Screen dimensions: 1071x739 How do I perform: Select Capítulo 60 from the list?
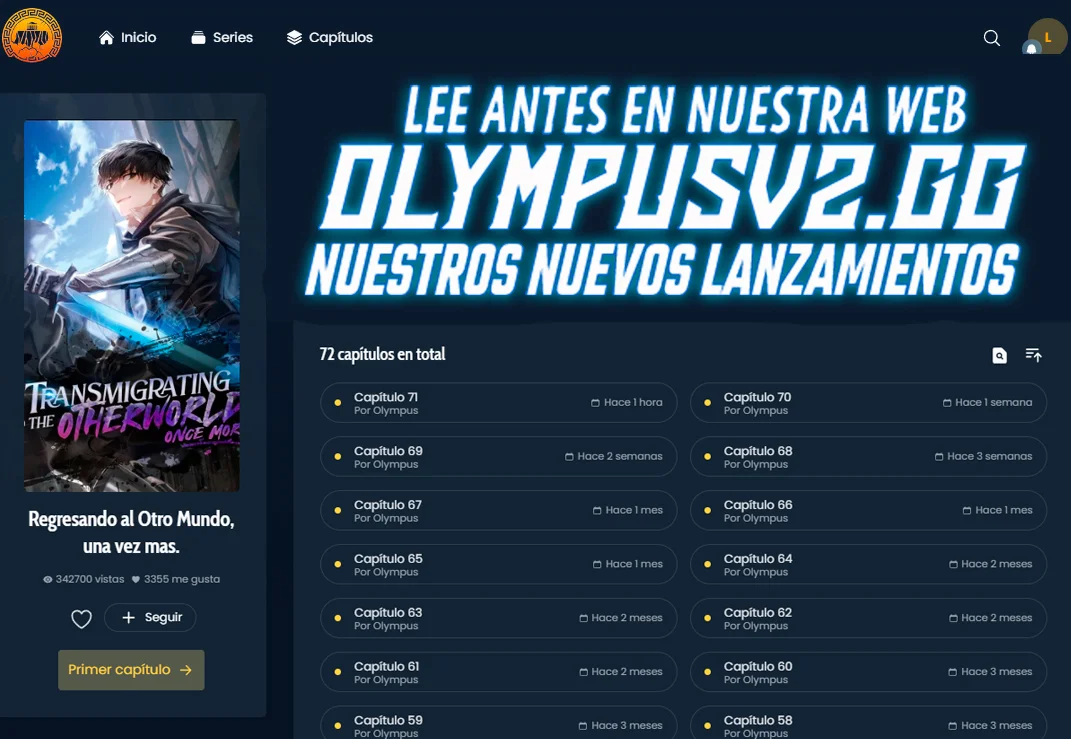pos(868,673)
